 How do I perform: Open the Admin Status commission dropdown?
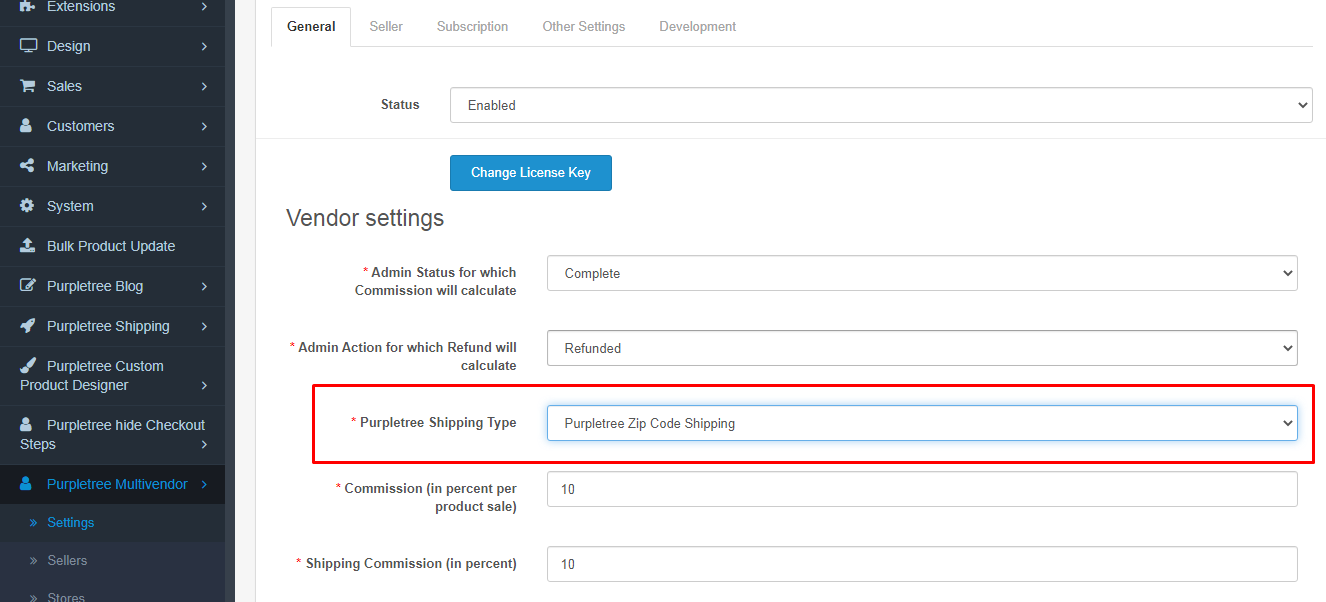(922, 273)
